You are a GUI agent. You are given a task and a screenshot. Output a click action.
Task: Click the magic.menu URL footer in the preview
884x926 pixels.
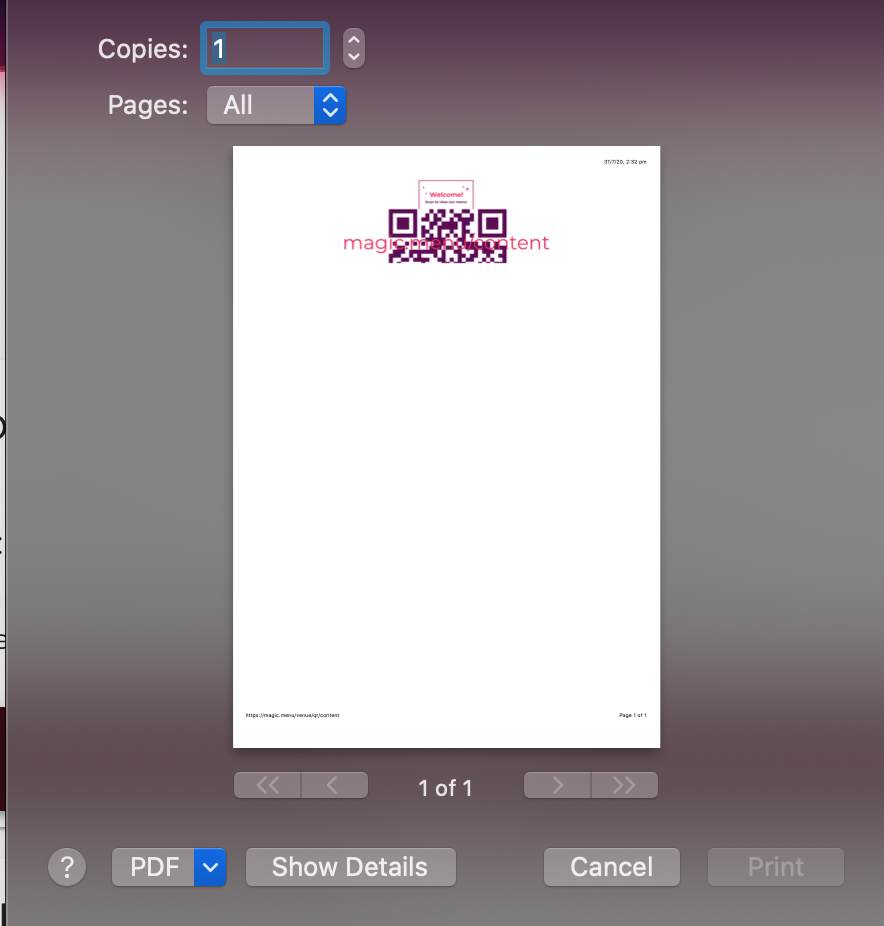pyautogui.click(x=292, y=715)
